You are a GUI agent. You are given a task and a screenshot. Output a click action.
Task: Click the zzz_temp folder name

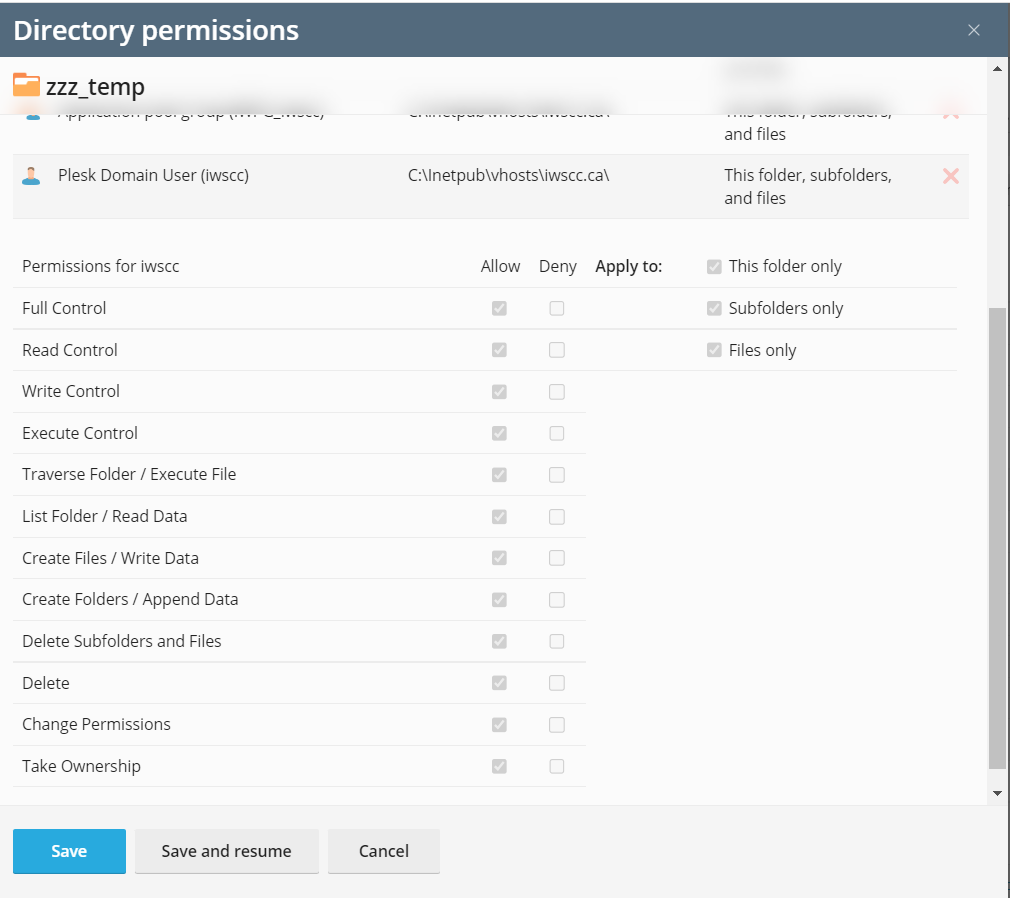pos(95,86)
